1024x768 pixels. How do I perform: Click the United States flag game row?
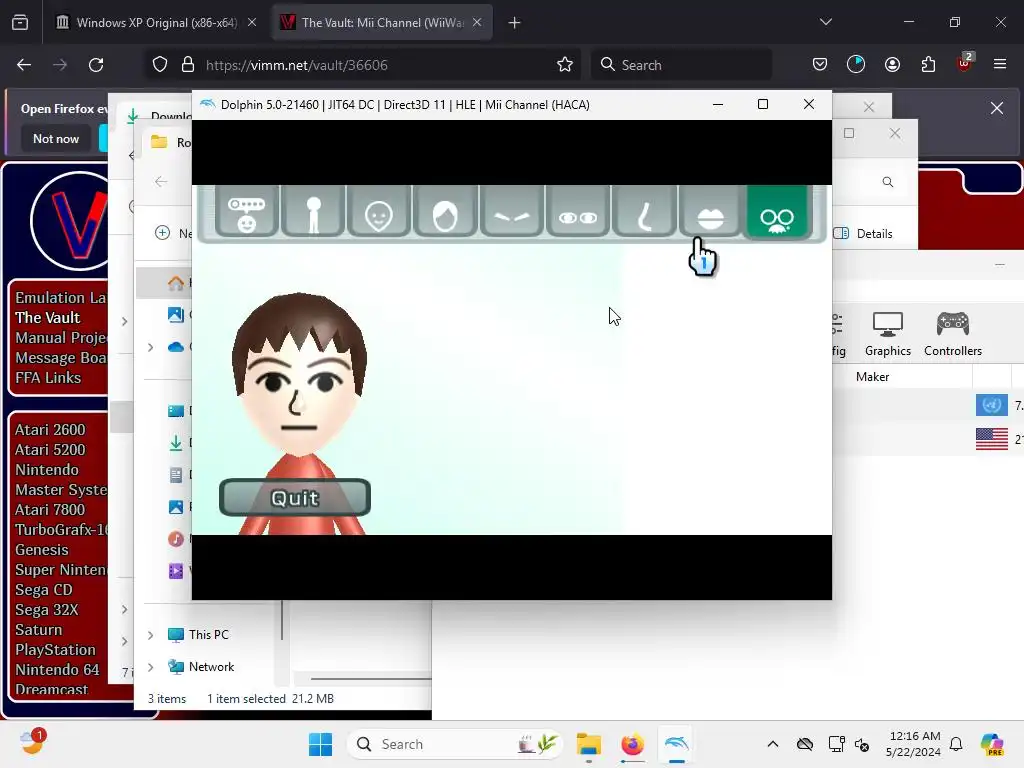(928, 439)
